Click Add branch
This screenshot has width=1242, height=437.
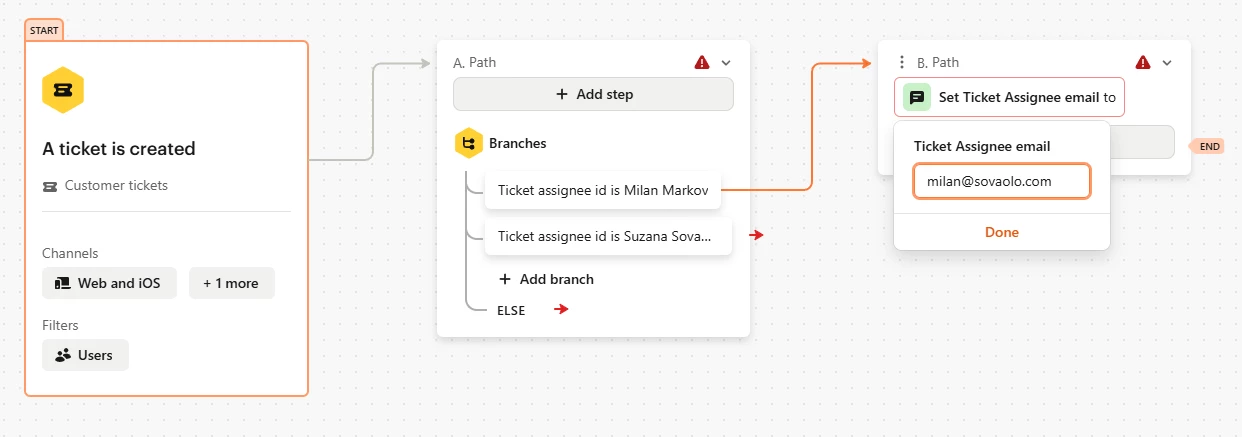click(x=546, y=279)
